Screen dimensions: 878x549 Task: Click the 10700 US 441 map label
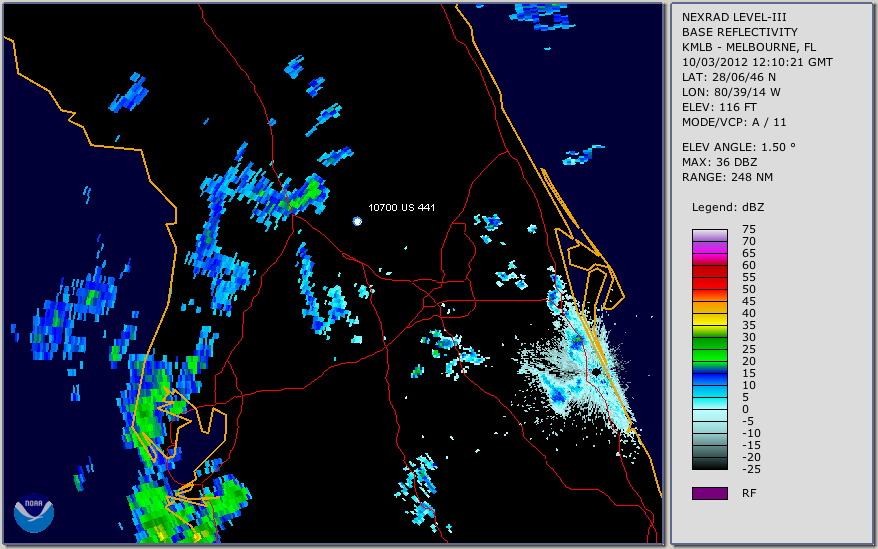pyautogui.click(x=401, y=207)
